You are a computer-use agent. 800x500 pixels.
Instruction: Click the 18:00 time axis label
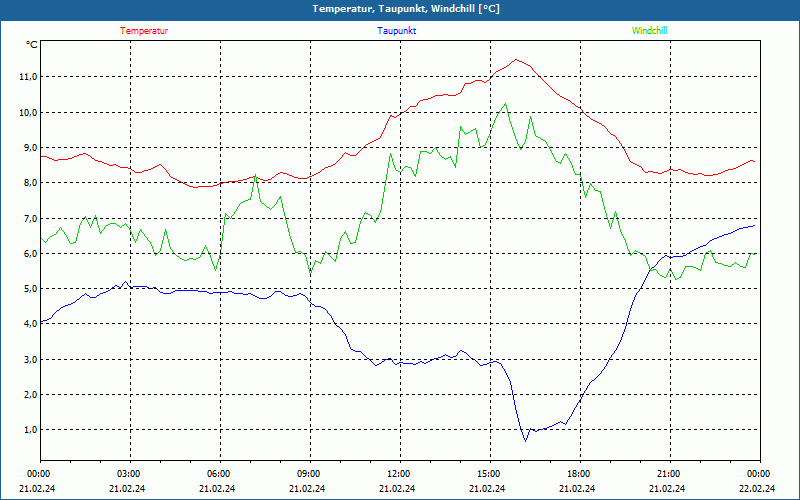click(x=579, y=474)
